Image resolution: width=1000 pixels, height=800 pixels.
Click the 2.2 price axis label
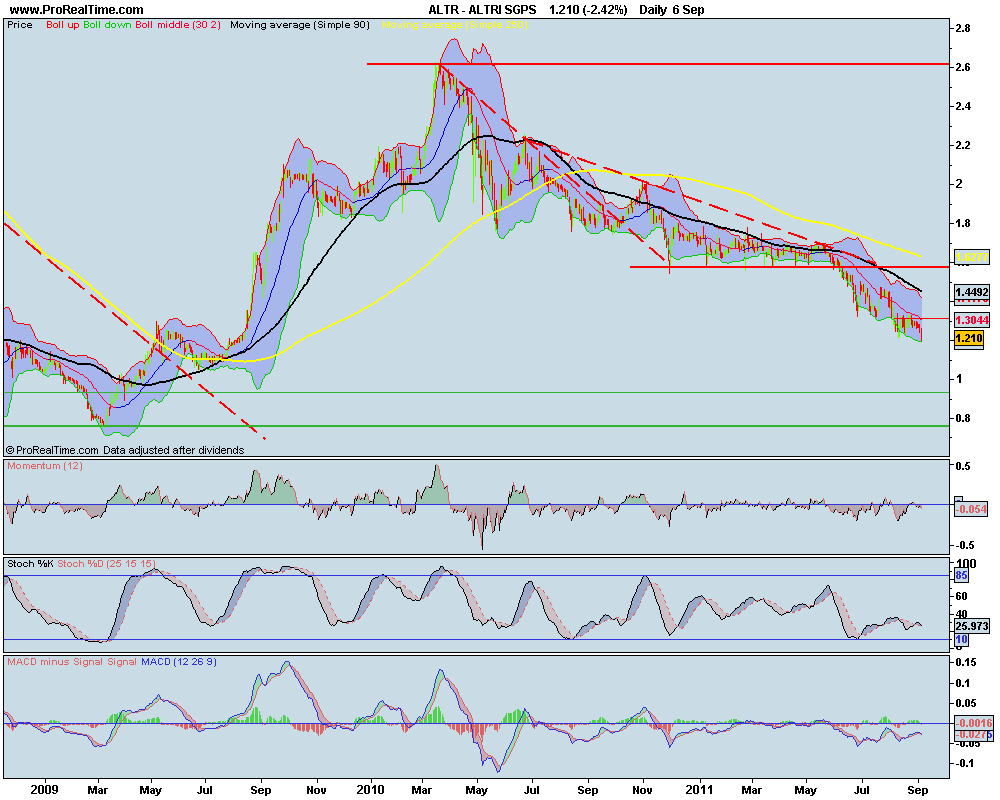click(x=963, y=145)
